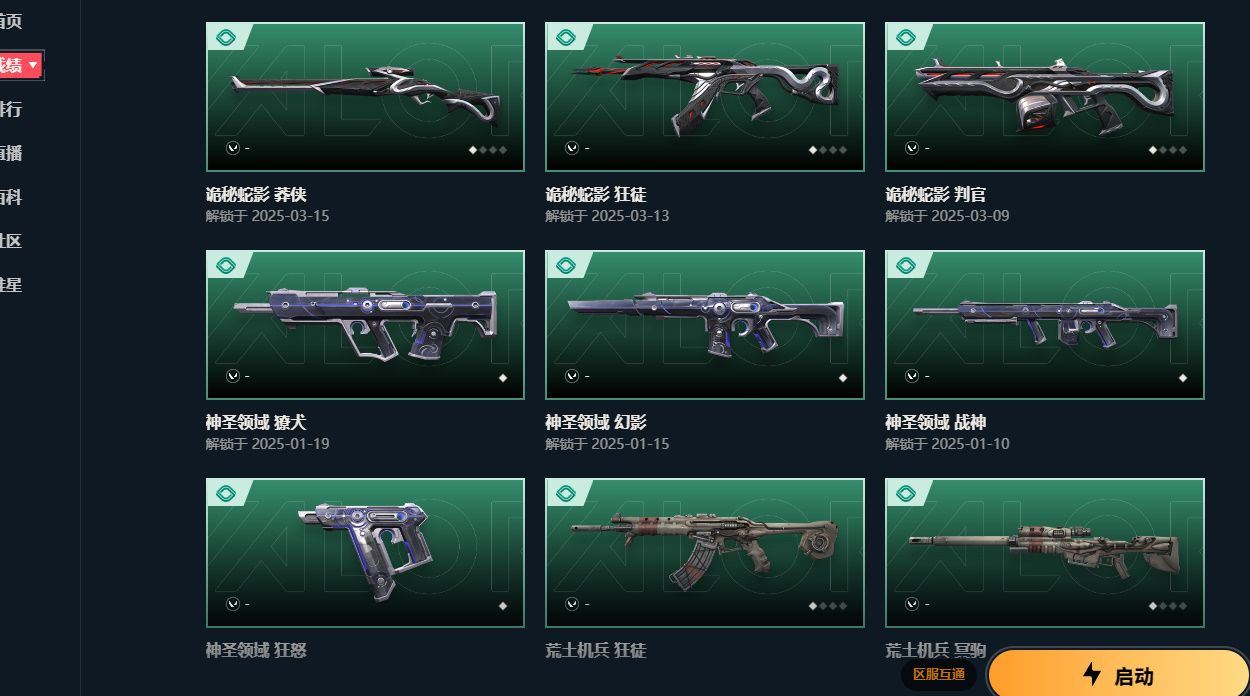
Task: Launch the game with the 启动 button
Action: coord(1118,673)
